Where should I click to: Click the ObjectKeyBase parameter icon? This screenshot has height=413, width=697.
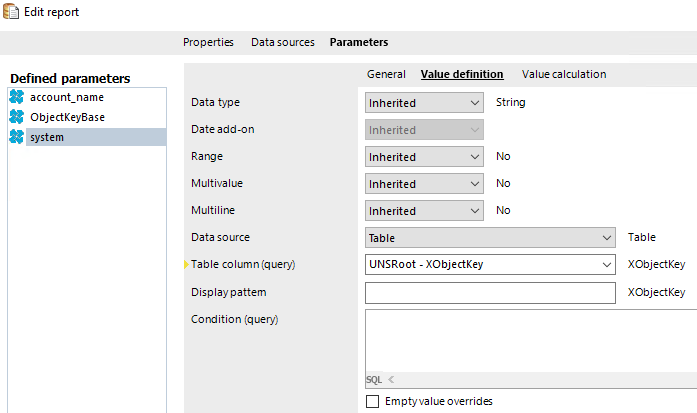click(x=16, y=117)
